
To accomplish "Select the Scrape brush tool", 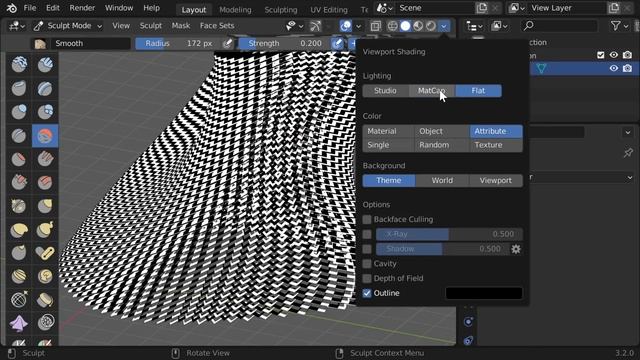I will tap(19, 182).
